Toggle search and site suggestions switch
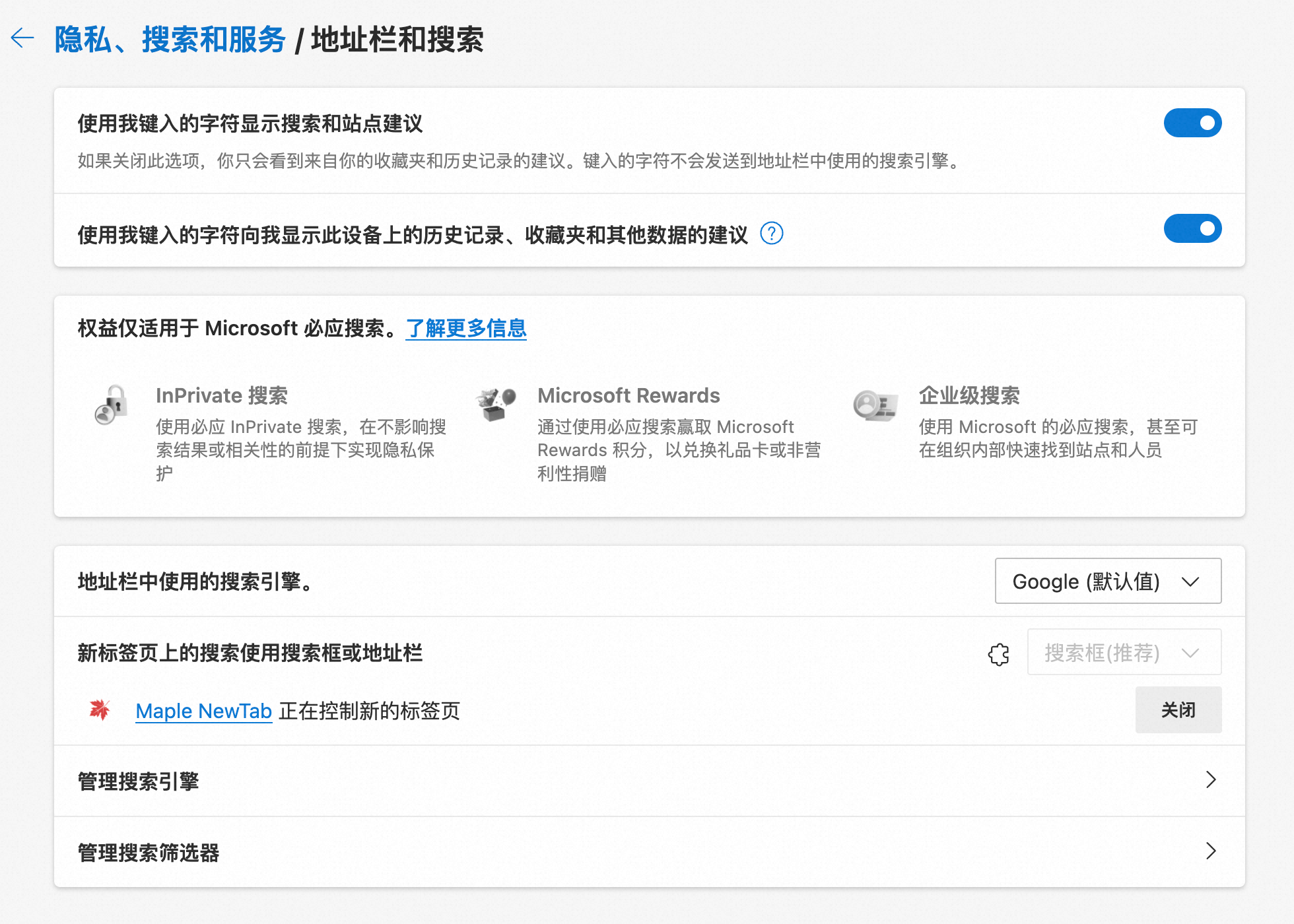 [x=1192, y=123]
